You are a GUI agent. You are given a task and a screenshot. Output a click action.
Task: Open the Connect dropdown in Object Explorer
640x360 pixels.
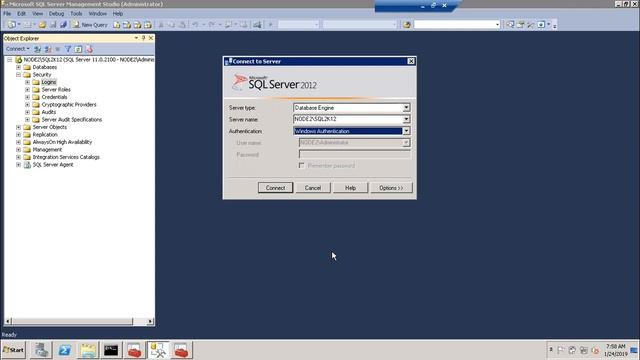click(x=17, y=49)
